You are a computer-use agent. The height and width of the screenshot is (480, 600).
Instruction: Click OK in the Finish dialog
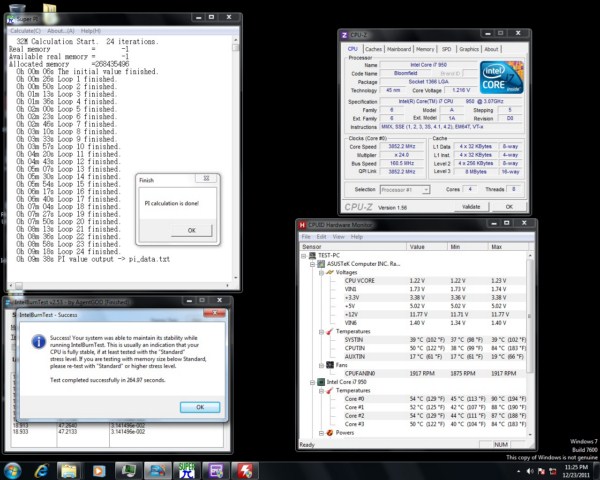click(191, 230)
